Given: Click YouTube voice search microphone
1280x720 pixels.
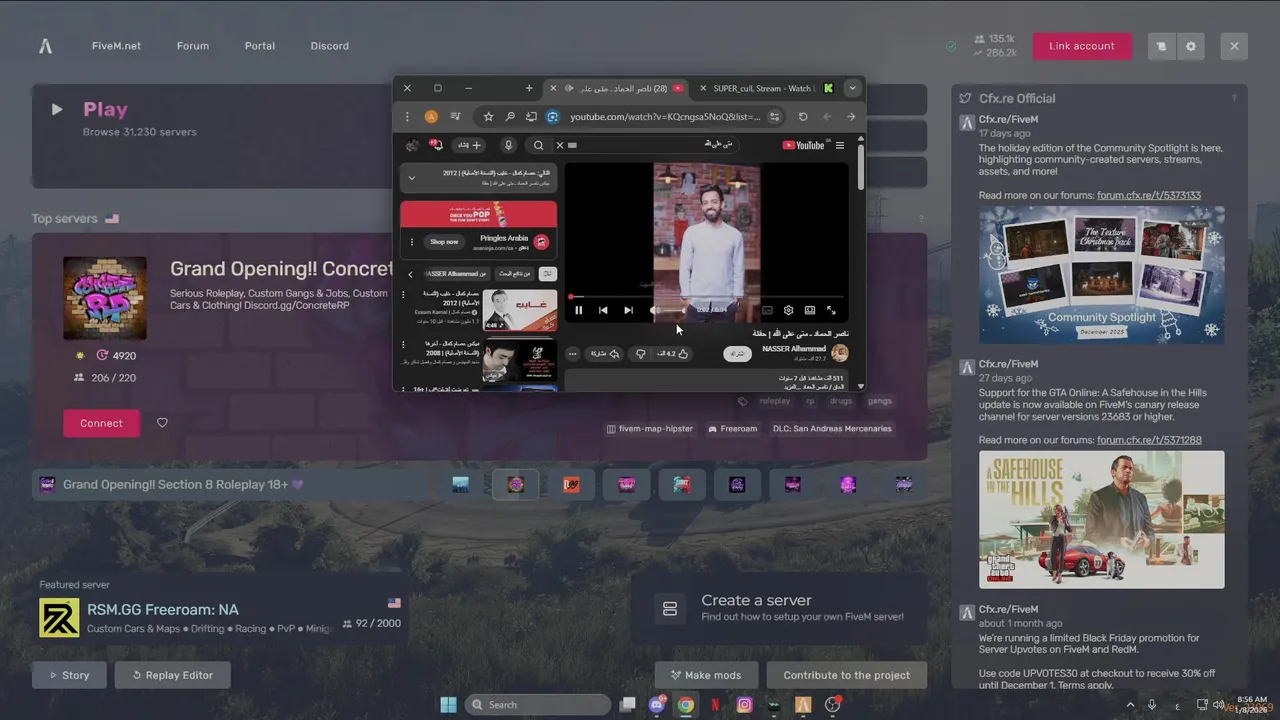Looking at the screenshot, I should 508,145.
